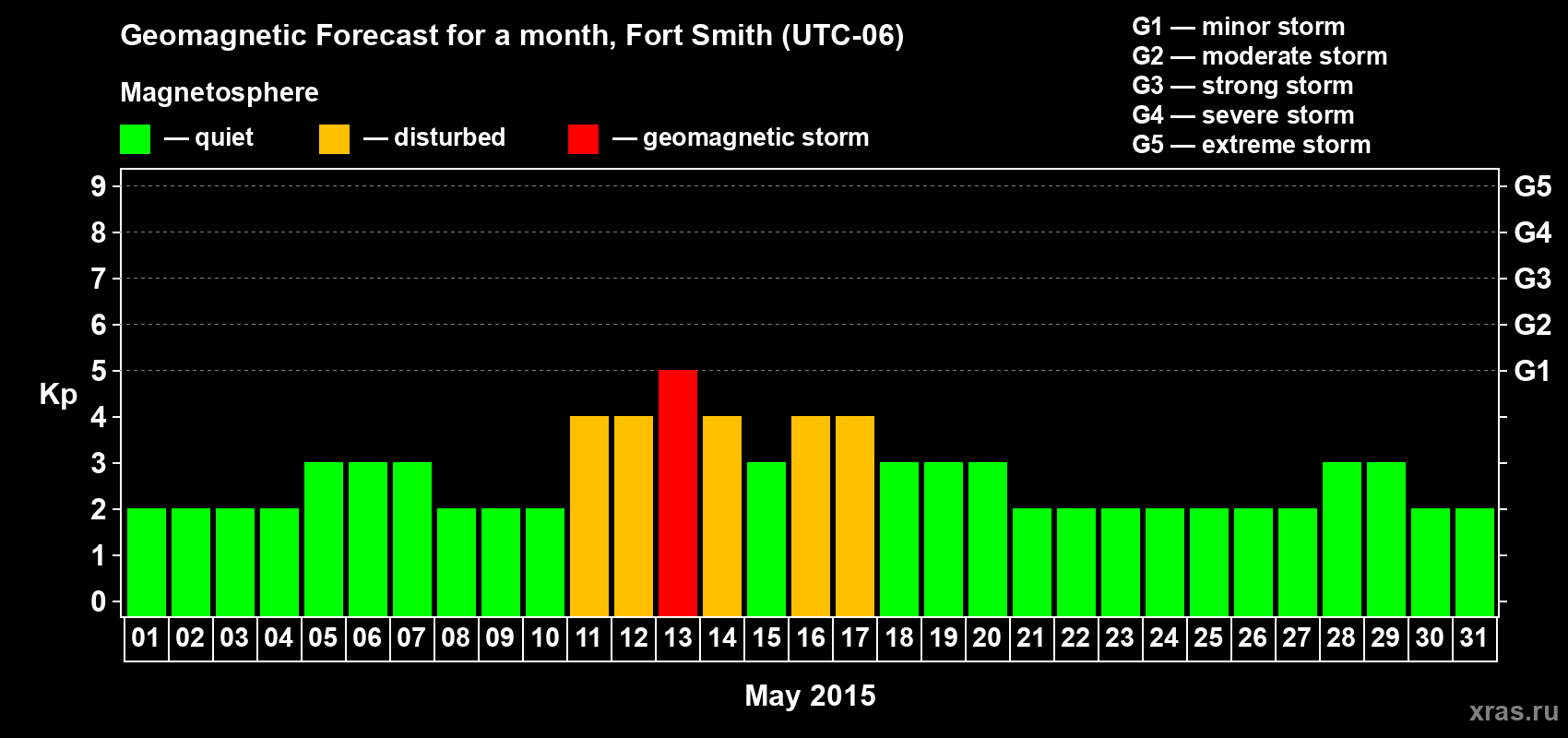Select the green bar for day 15
Image resolution: width=1568 pixels, height=738 pixels.
(766, 539)
